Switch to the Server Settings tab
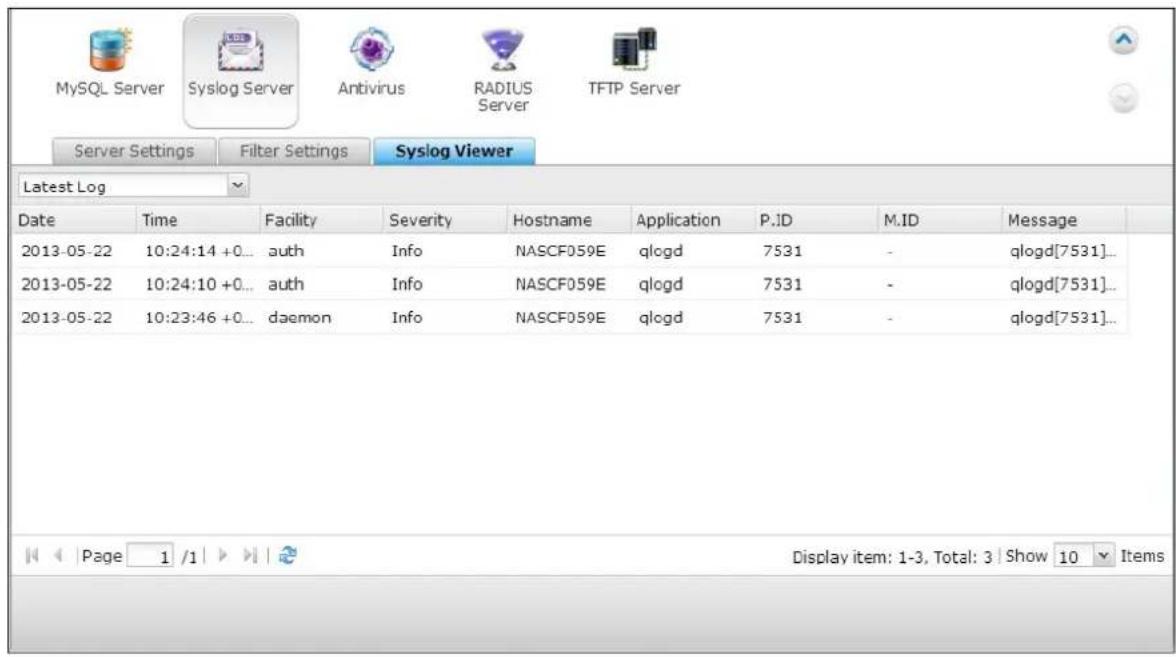 click(x=134, y=151)
